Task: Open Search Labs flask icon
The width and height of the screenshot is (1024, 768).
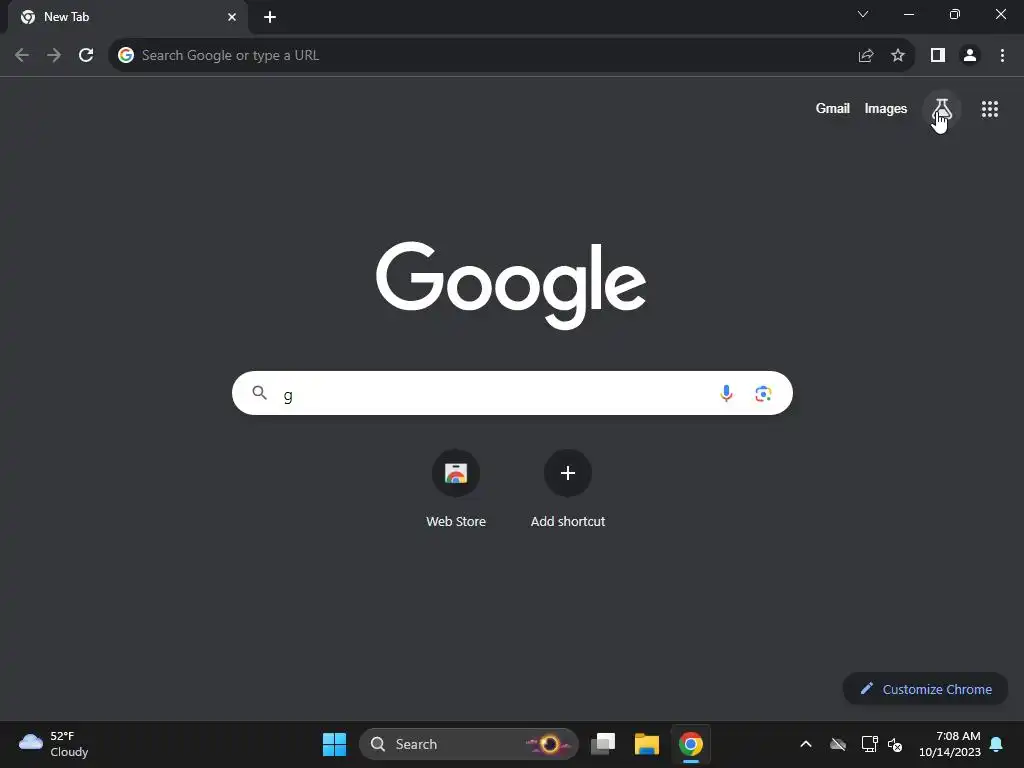Action: (x=942, y=109)
